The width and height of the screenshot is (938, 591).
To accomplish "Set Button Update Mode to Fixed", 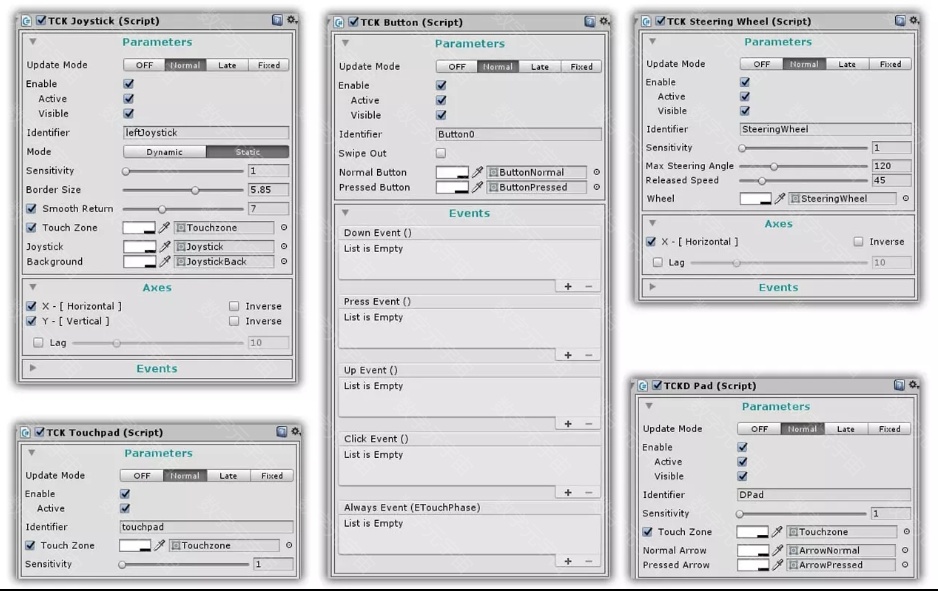I will [581, 66].
